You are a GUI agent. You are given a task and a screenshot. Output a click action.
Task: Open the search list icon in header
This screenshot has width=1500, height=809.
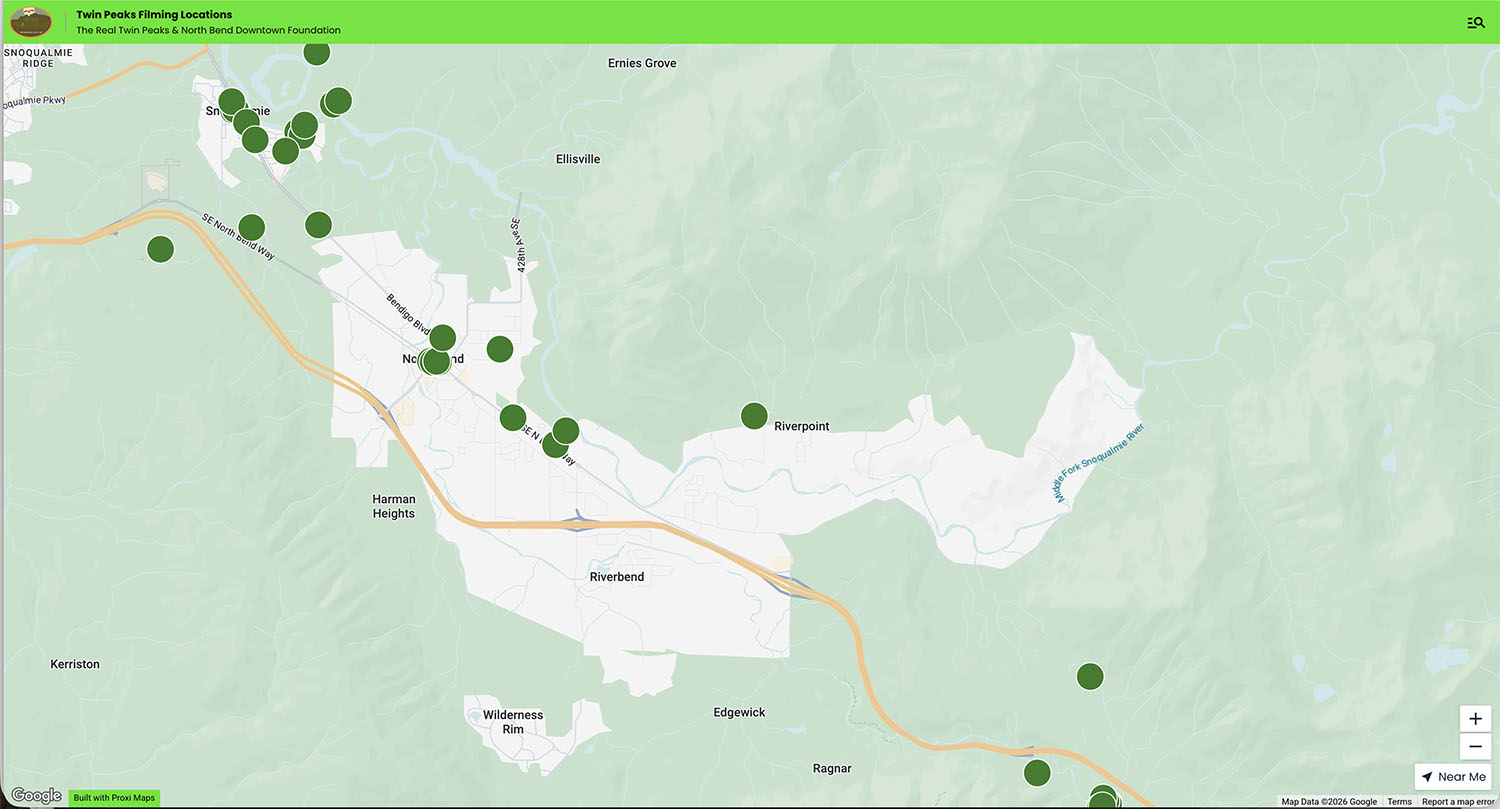click(x=1475, y=22)
